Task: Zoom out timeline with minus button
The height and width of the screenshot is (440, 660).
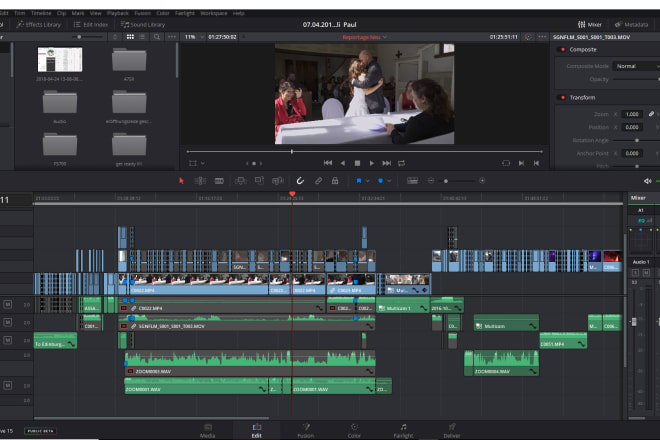Action: pos(431,181)
